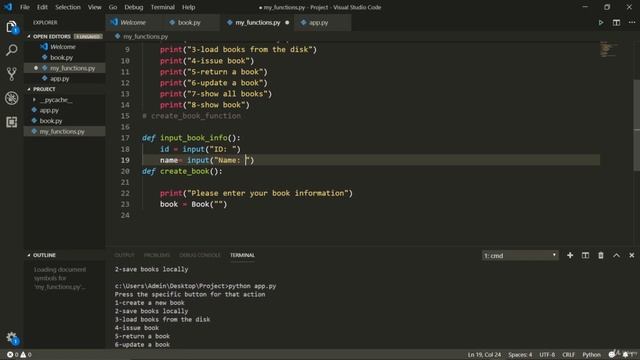Open the File menu

point(25,7)
